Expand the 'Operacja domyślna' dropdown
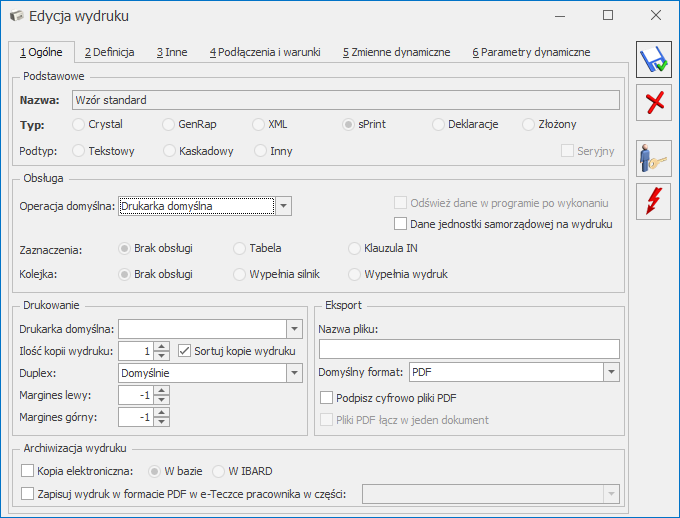The height and width of the screenshot is (518, 680). [x=284, y=206]
